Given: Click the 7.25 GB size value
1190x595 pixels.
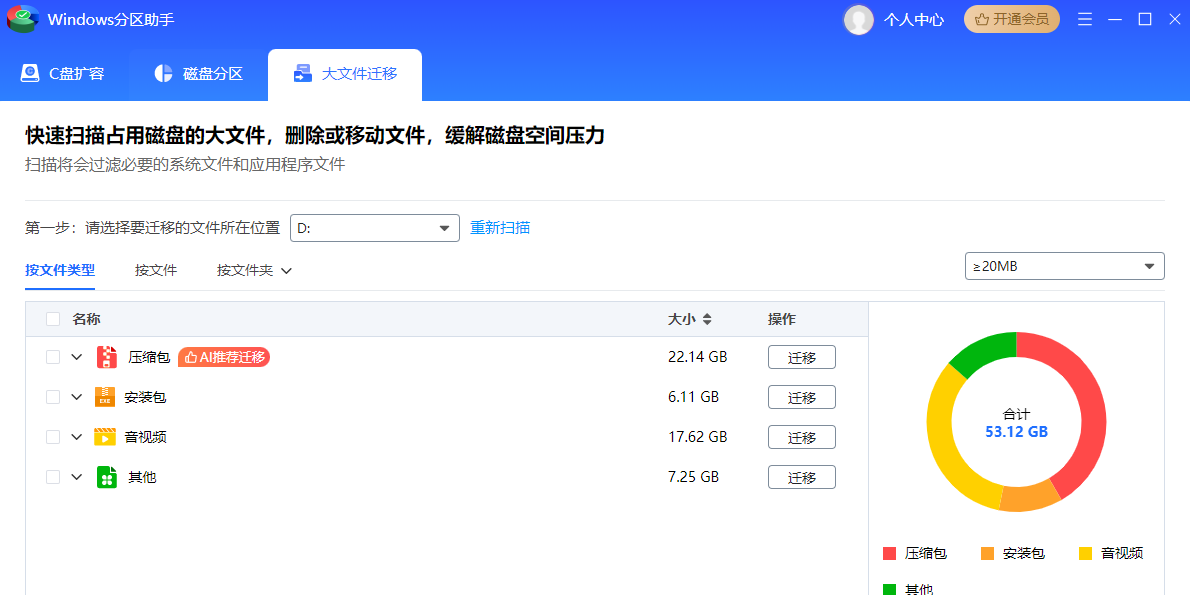Looking at the screenshot, I should pos(694,477).
